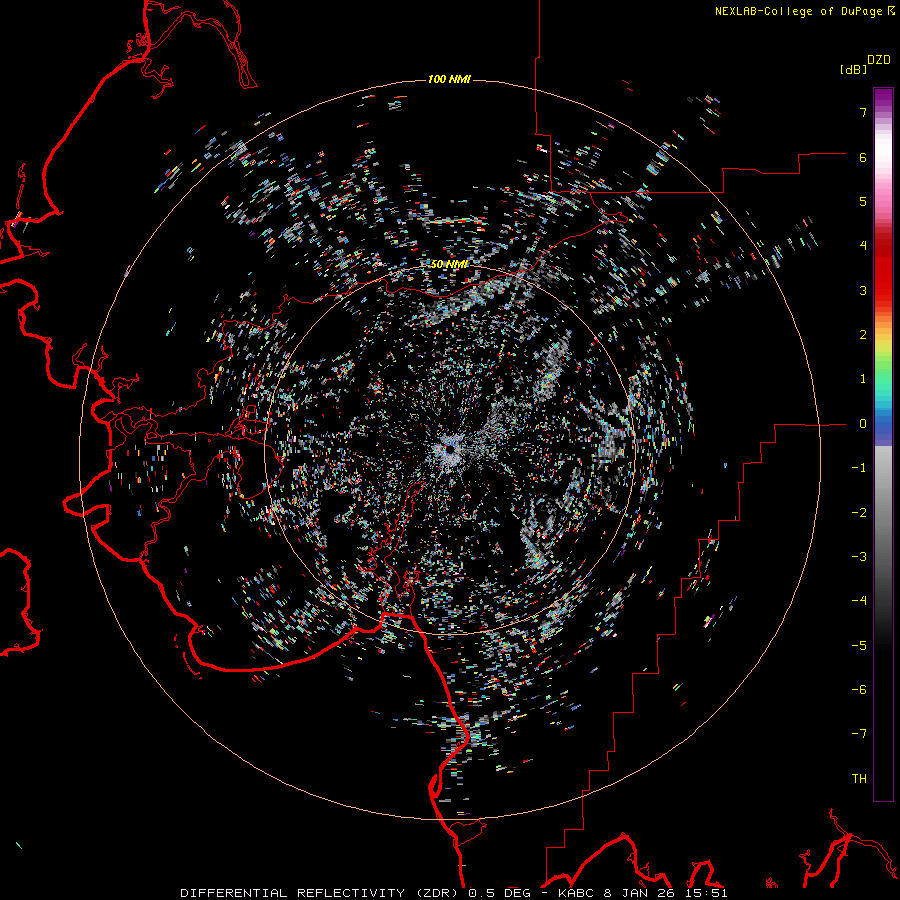
Task: Click the "5" value on the color scale
Action: (863, 201)
